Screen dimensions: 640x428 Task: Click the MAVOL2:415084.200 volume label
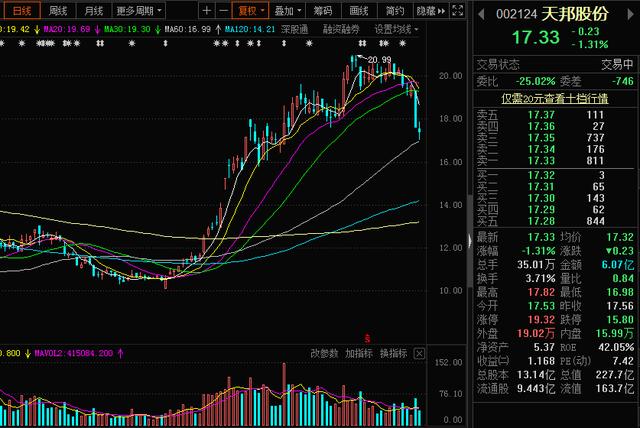(73, 353)
